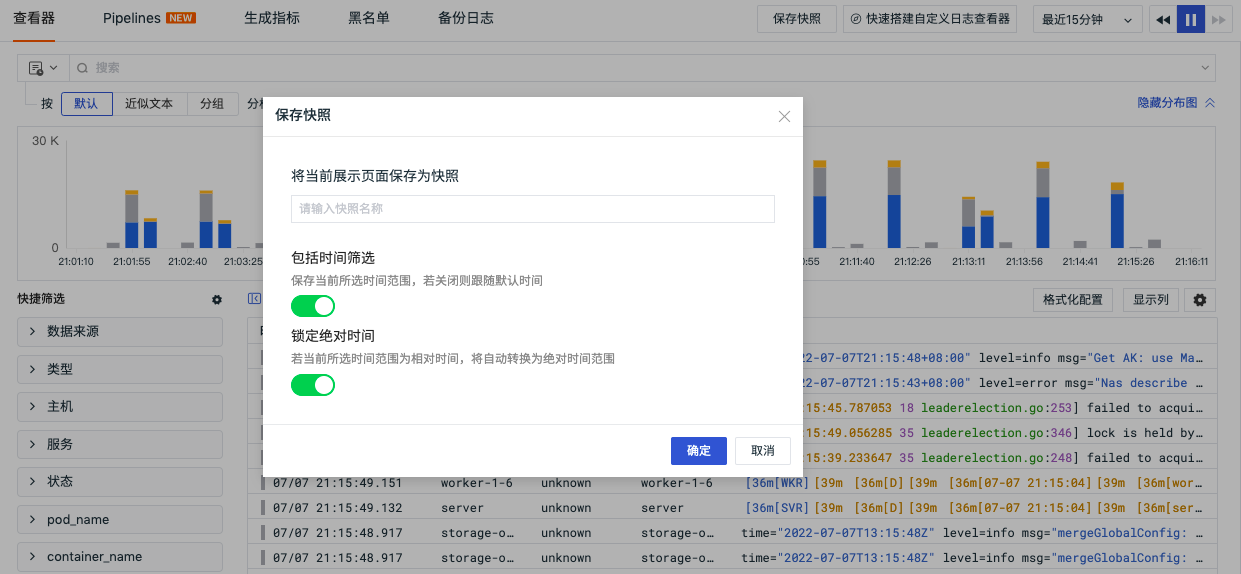
Task: Close the 保存快照 dialog with X
Action: [784, 116]
